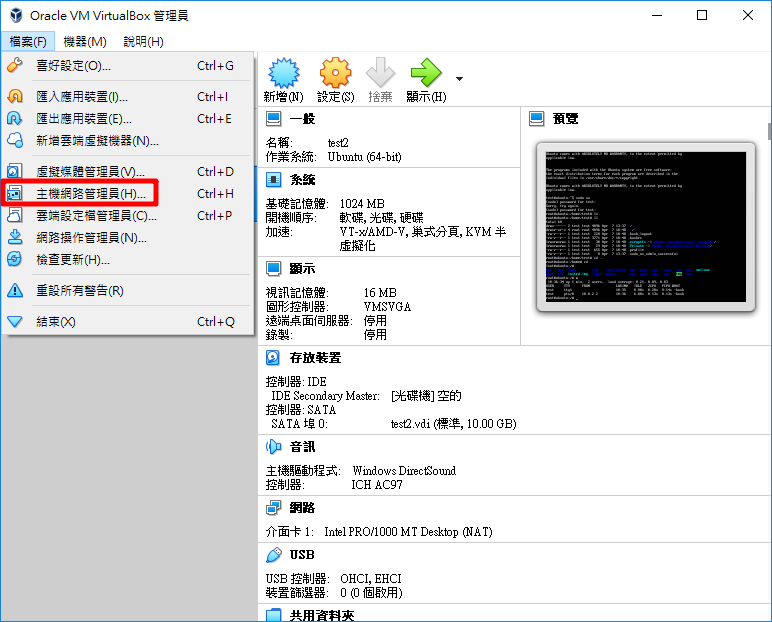Open 虛擬媒體管理員(V)... from the menu
Image resolution: width=772 pixels, height=622 pixels.
point(90,172)
